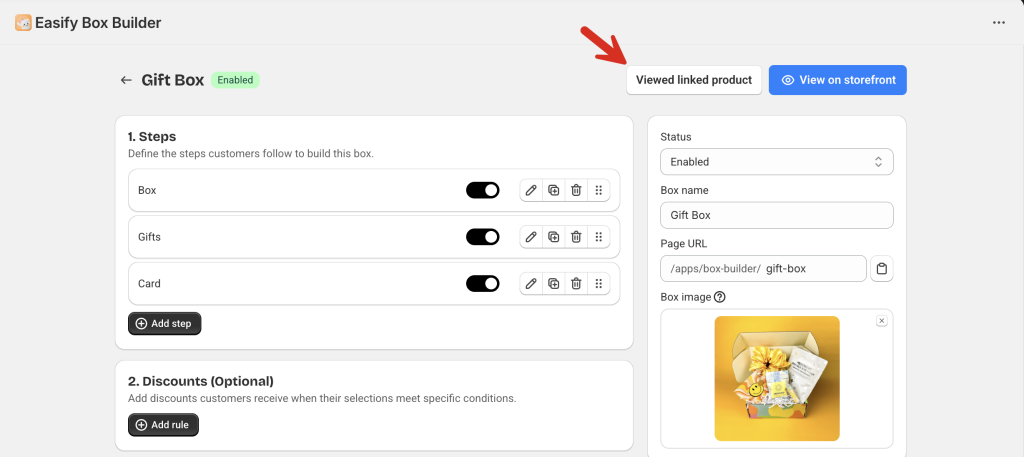This screenshot has width=1024, height=457.
Task: Duplicate the Gifts step
Action: point(554,237)
